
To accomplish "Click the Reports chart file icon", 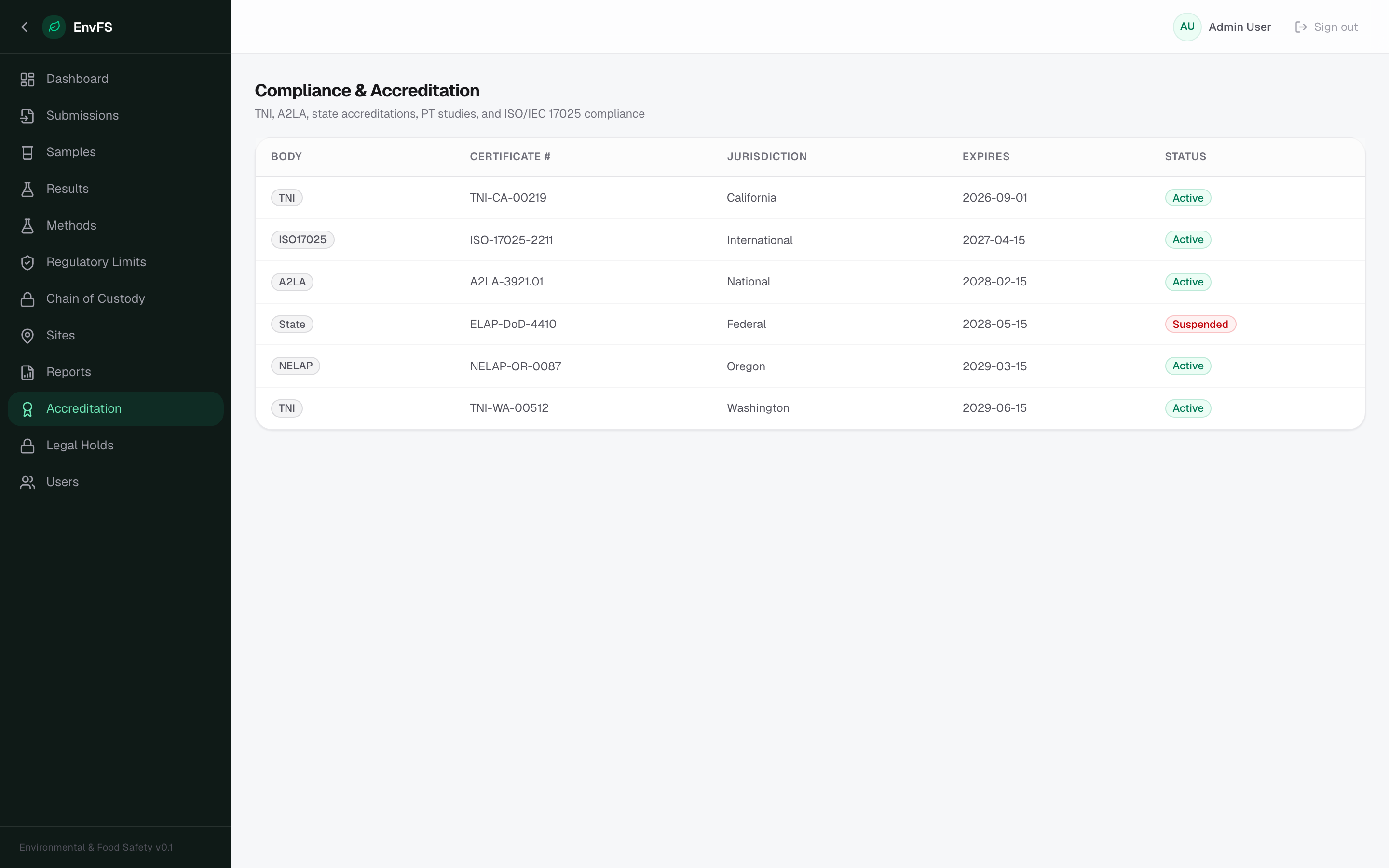I will [x=27, y=373].
